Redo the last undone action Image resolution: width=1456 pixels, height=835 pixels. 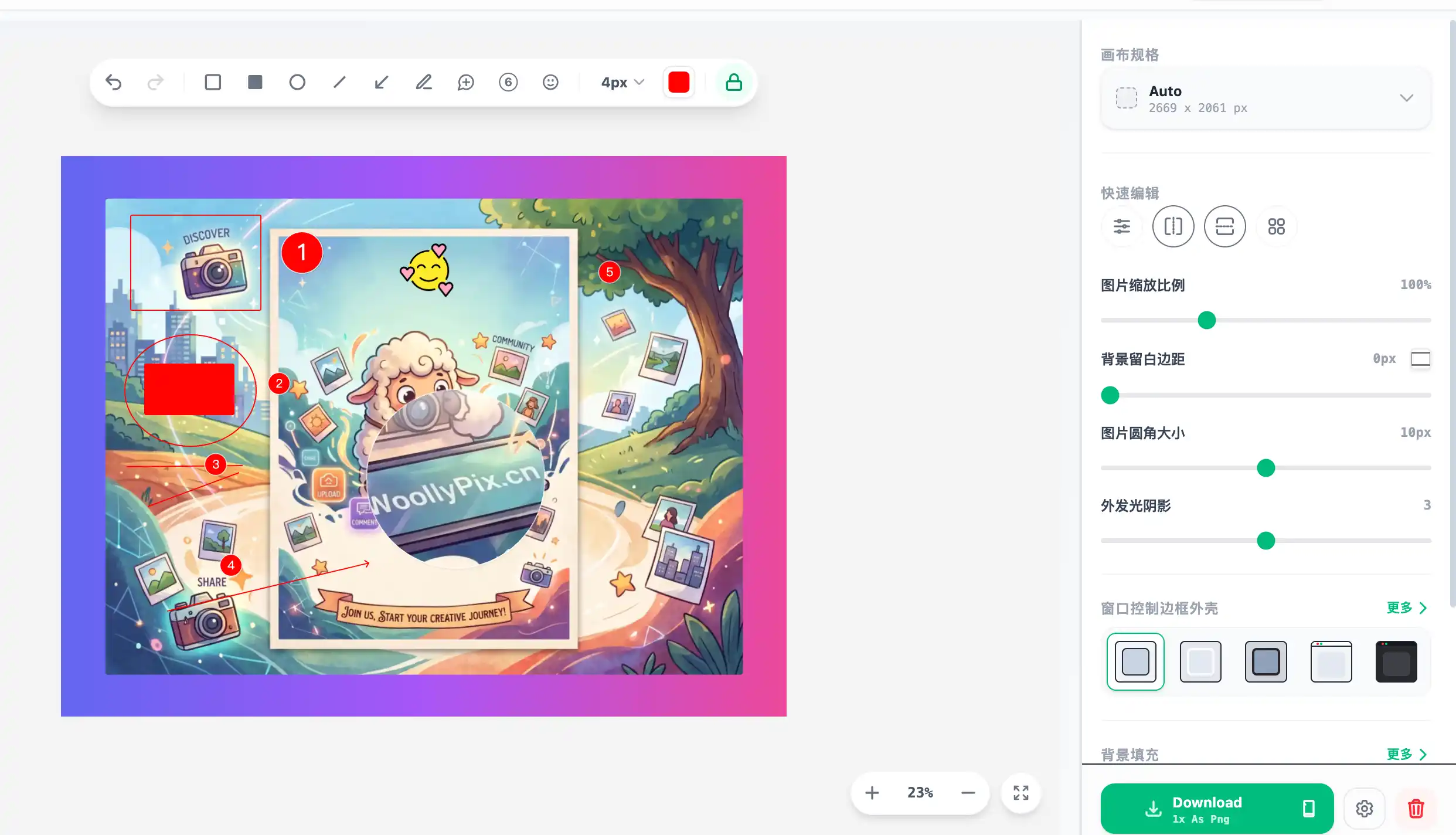pos(155,82)
